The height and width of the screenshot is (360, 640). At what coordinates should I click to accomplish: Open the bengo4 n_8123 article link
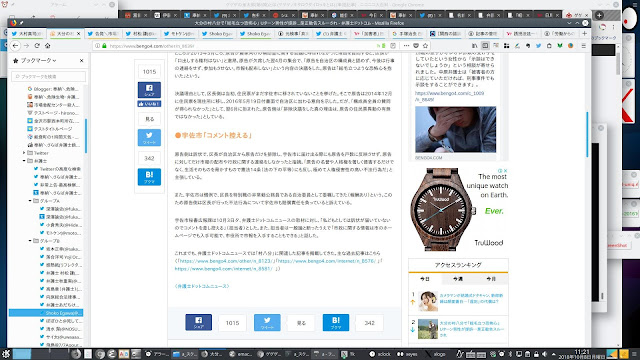pos(226,261)
